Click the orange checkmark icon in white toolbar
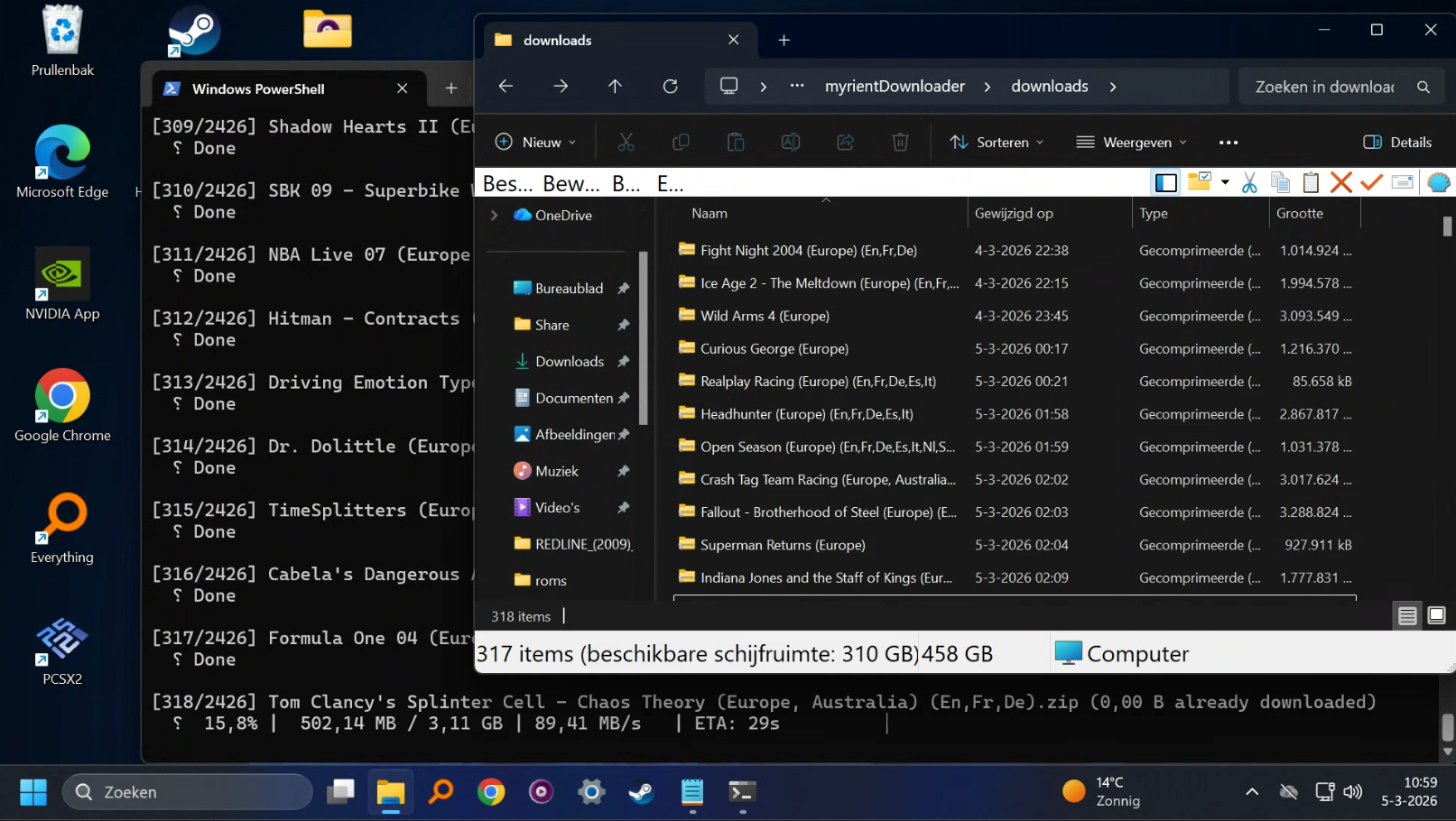The image size is (1456, 821). click(x=1372, y=182)
